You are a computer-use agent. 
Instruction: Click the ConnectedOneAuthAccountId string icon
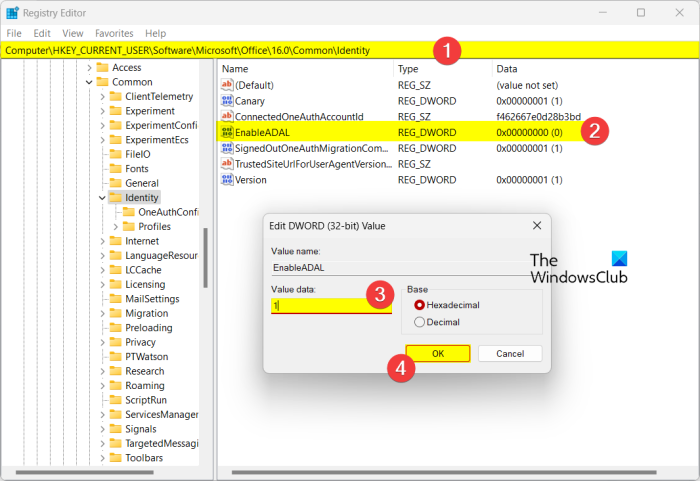tap(227, 117)
